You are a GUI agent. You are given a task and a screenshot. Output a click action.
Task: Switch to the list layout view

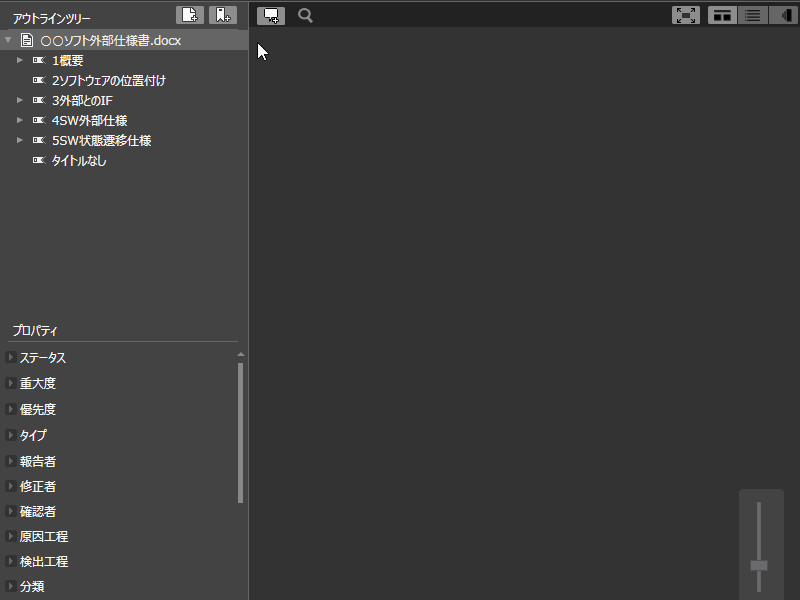pyautogui.click(x=752, y=15)
